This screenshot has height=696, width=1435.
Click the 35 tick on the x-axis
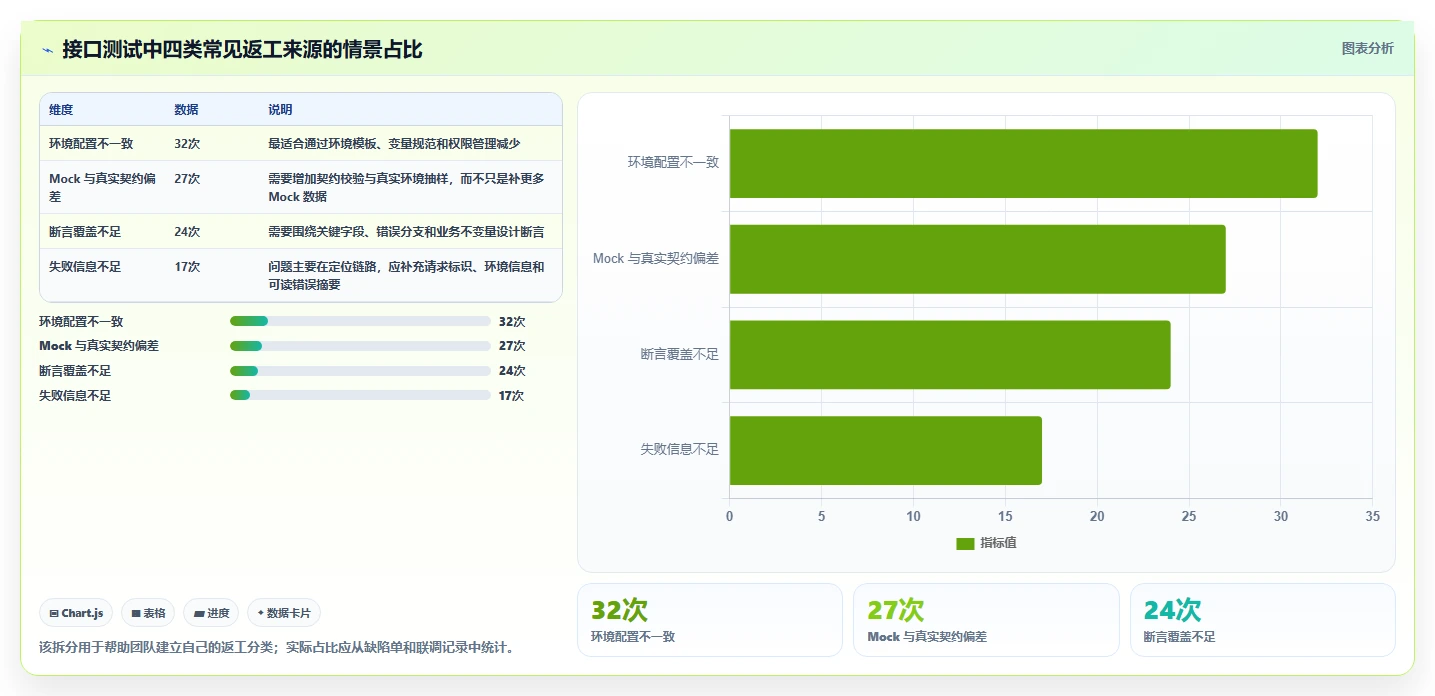click(1372, 517)
